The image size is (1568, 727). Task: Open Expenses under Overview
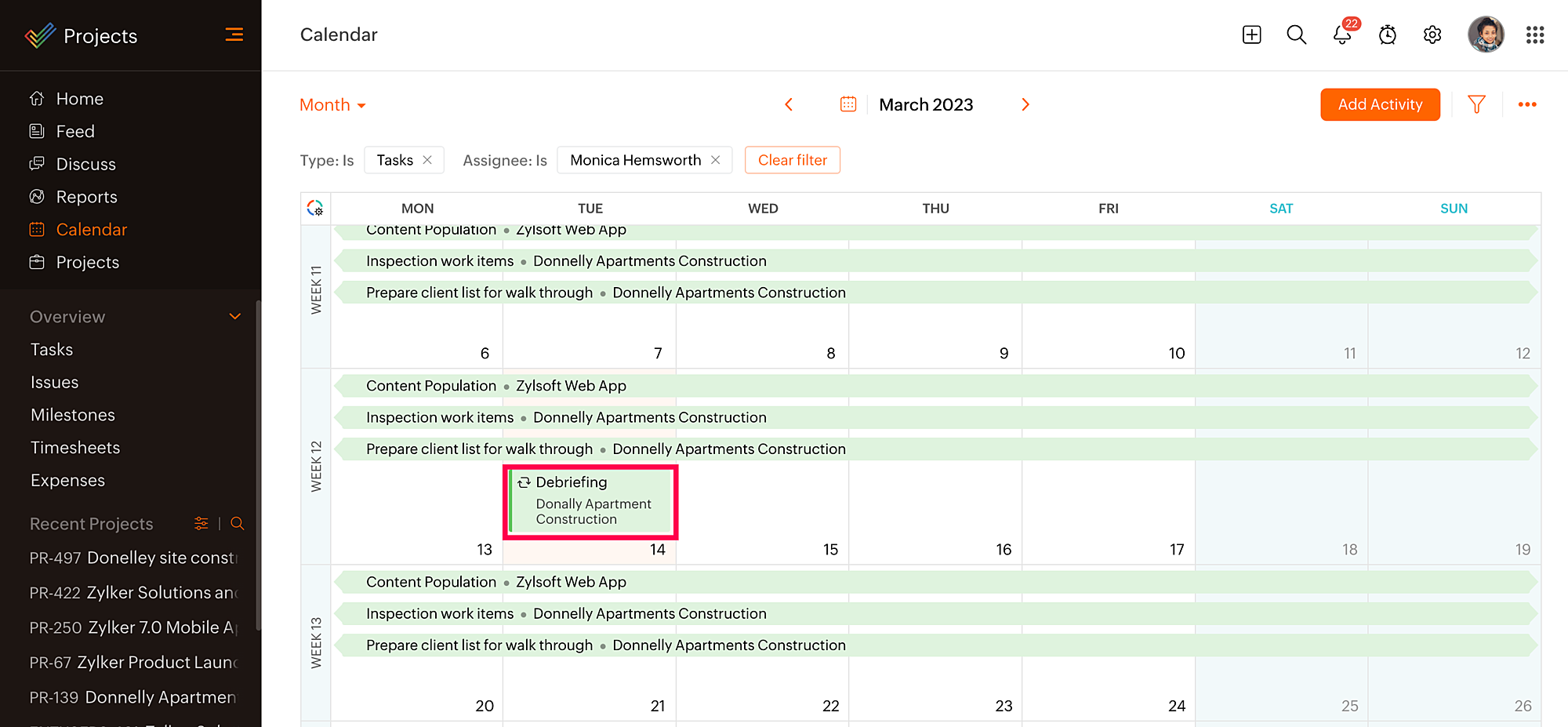[67, 481]
